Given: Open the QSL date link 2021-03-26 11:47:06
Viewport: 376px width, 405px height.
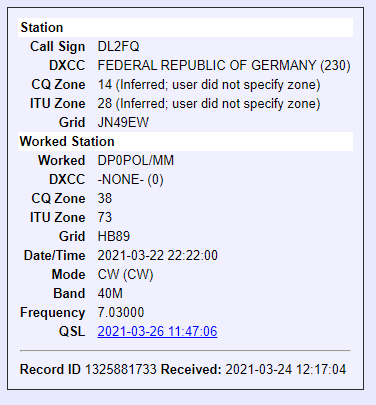Looking at the screenshot, I should [x=157, y=331].
